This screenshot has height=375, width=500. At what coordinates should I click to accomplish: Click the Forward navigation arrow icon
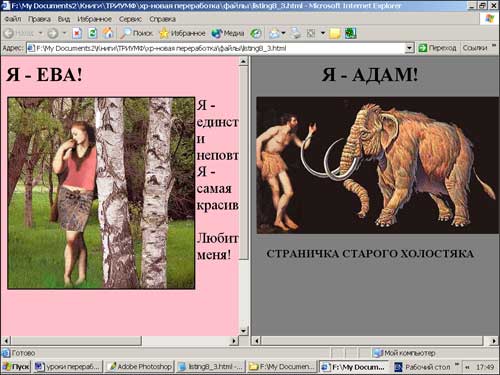[x=53, y=33]
